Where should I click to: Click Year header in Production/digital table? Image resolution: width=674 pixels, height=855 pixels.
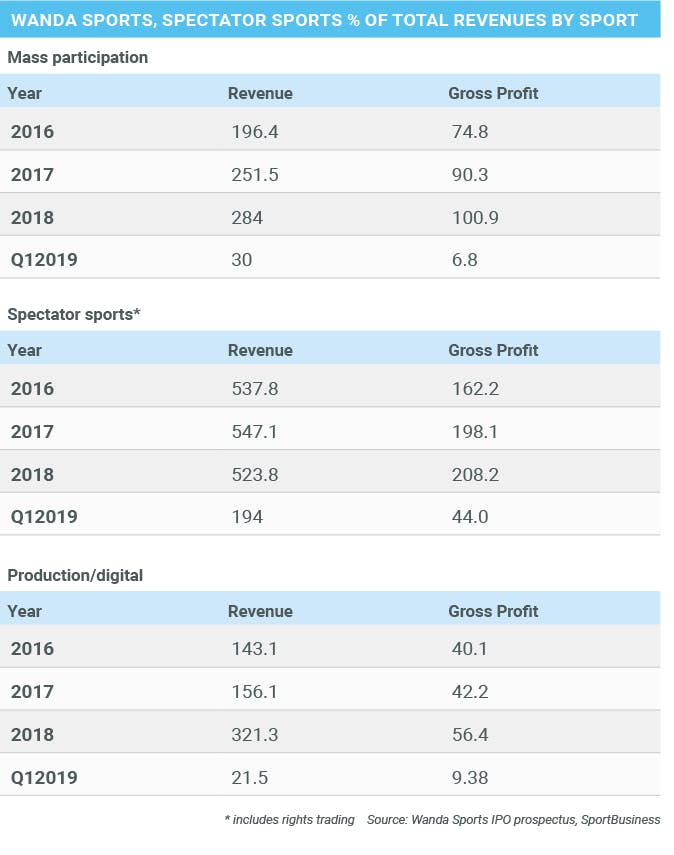coord(24,611)
